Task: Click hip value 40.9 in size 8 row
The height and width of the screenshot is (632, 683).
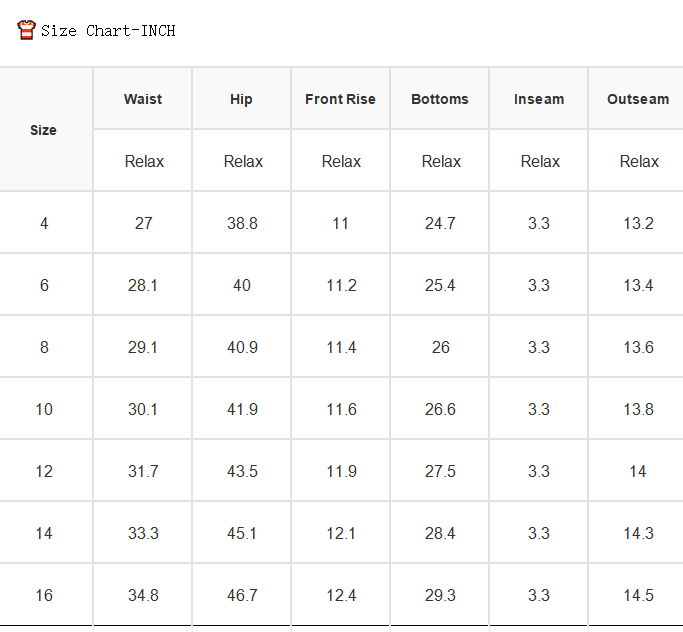Action: pos(242,347)
